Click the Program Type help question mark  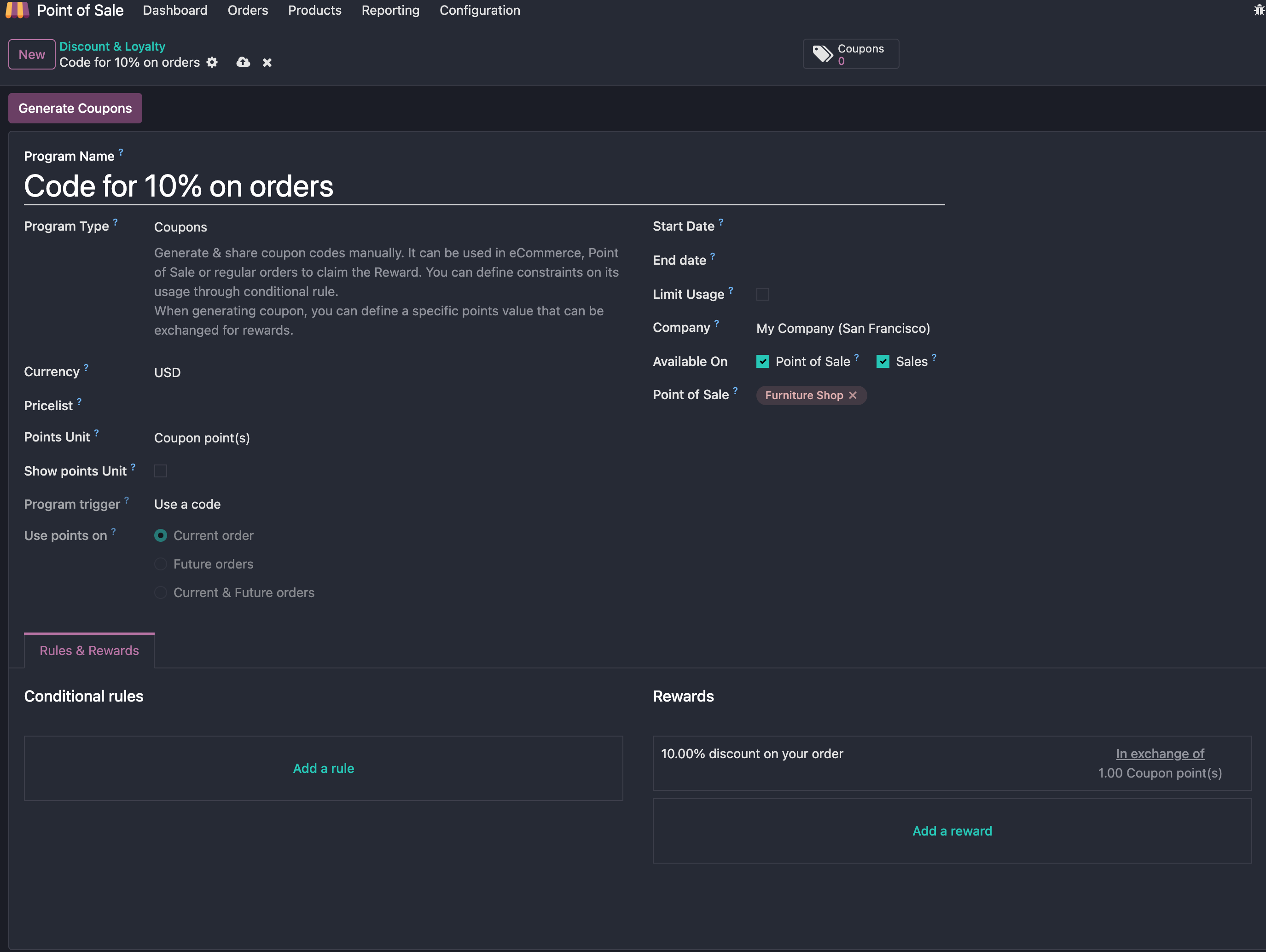pos(116,222)
